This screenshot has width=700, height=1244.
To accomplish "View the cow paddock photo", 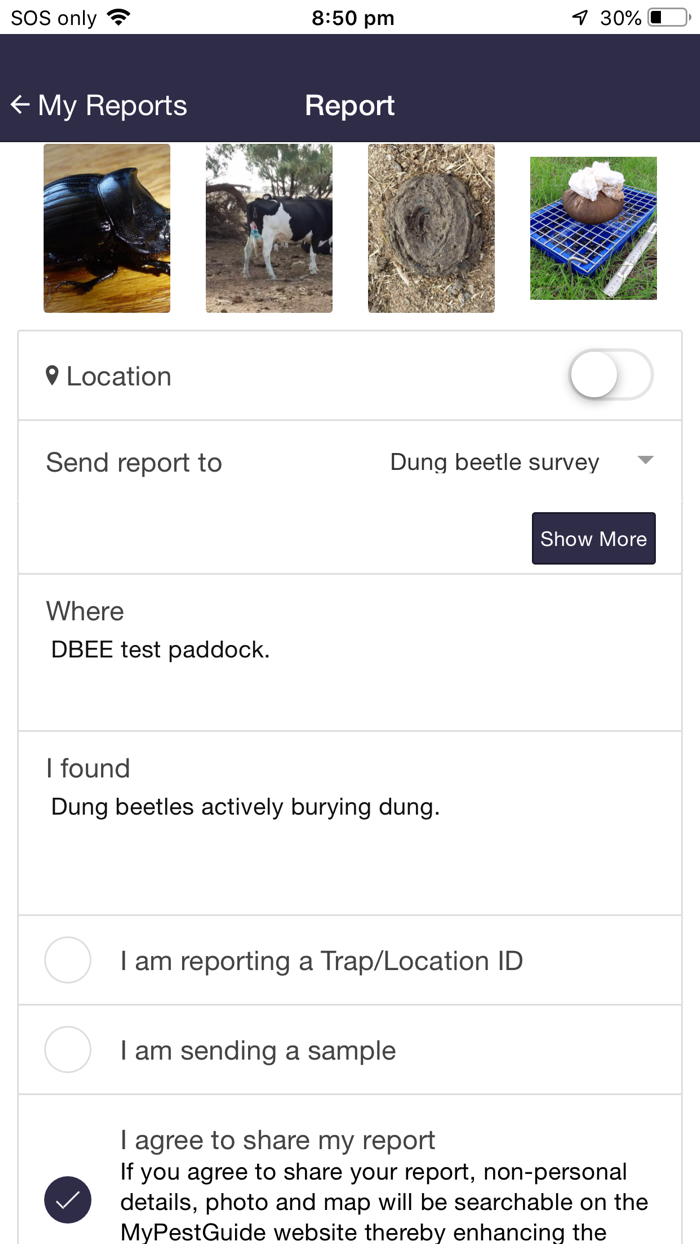I will 269,228.
